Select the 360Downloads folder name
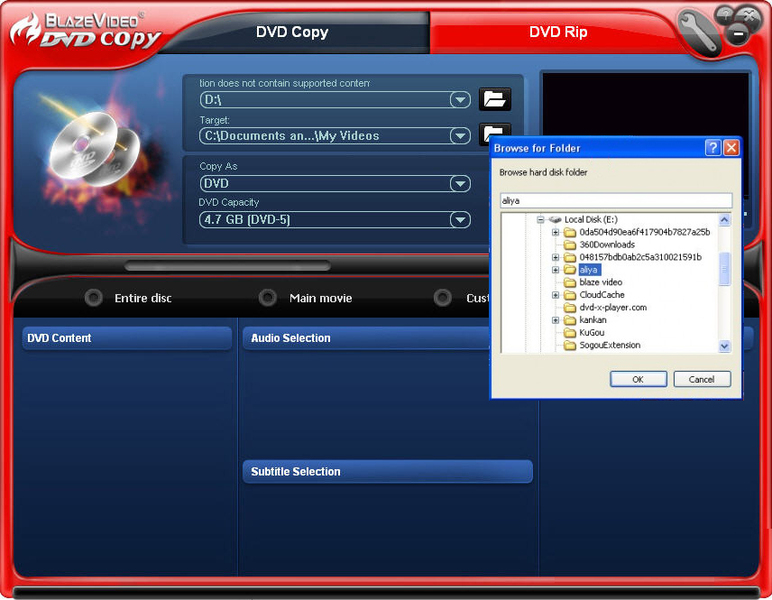 coord(607,245)
